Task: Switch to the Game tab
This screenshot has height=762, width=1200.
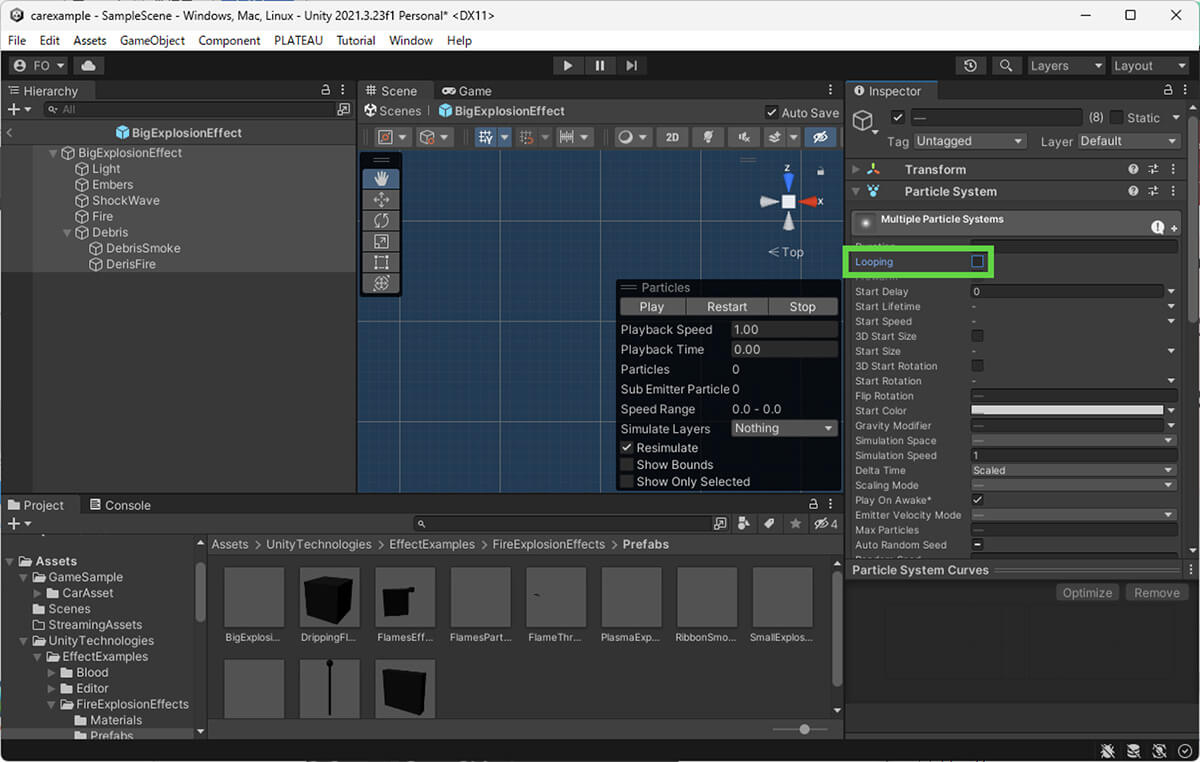Action: [466, 91]
